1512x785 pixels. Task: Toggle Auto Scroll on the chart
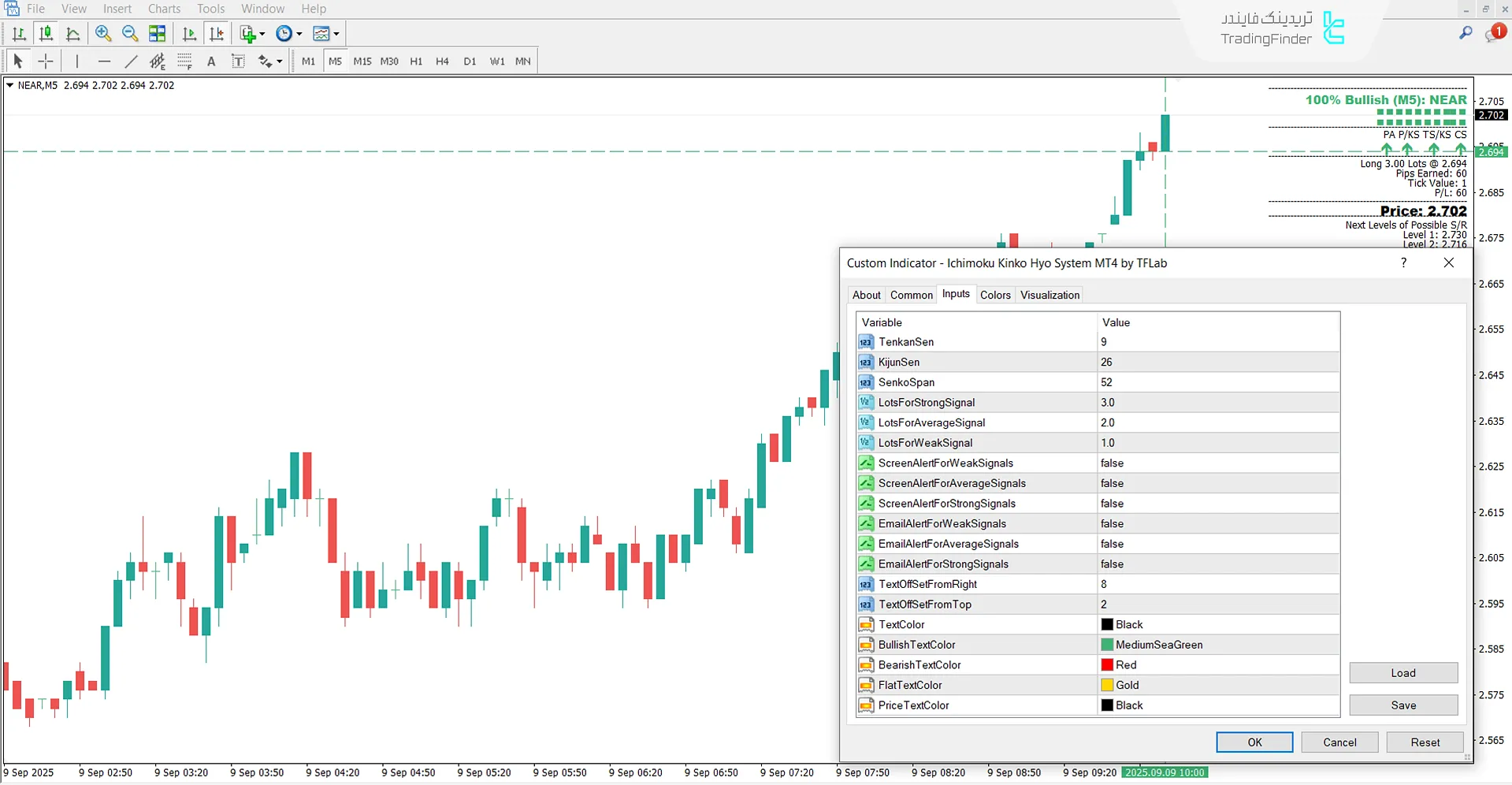189,33
